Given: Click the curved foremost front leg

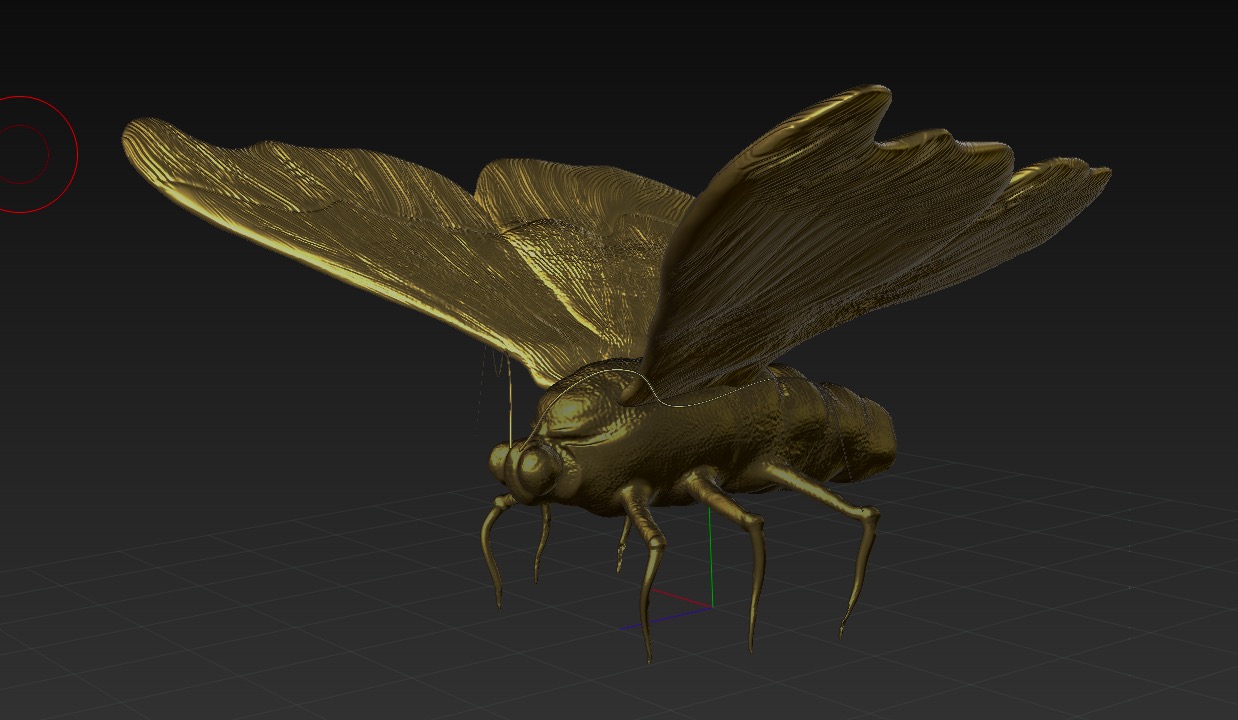Looking at the screenshot, I should point(490,550).
